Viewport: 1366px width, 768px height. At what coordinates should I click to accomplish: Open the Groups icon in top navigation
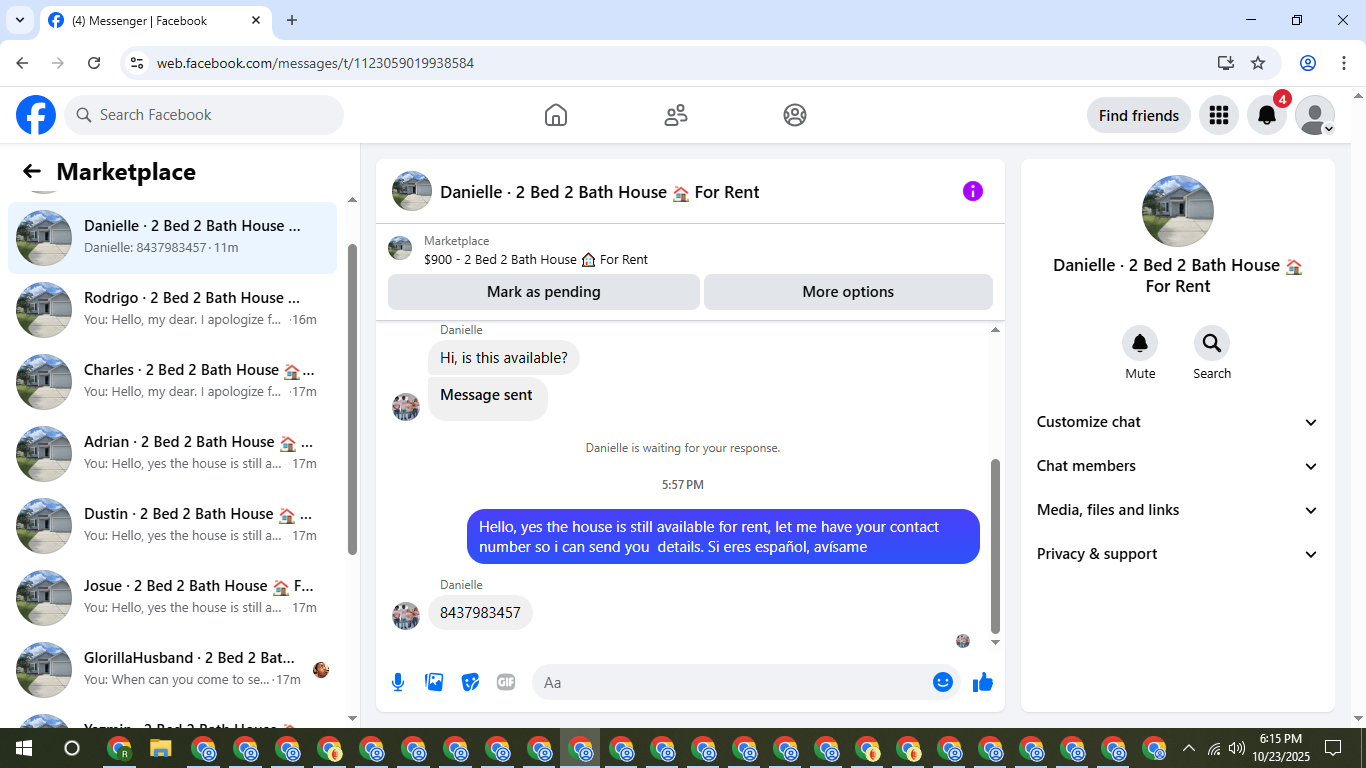click(x=795, y=115)
